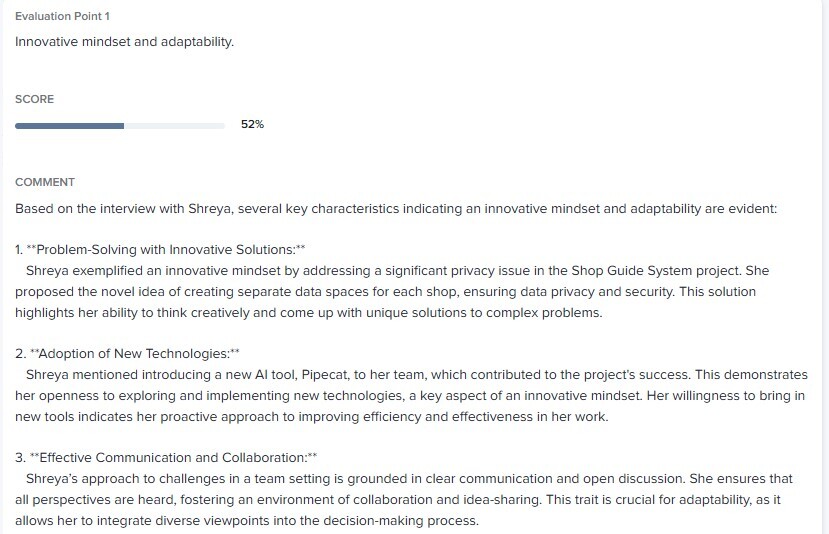The image size is (829, 534).
Task: Click the filled portion of the score bar
Action: point(69,126)
